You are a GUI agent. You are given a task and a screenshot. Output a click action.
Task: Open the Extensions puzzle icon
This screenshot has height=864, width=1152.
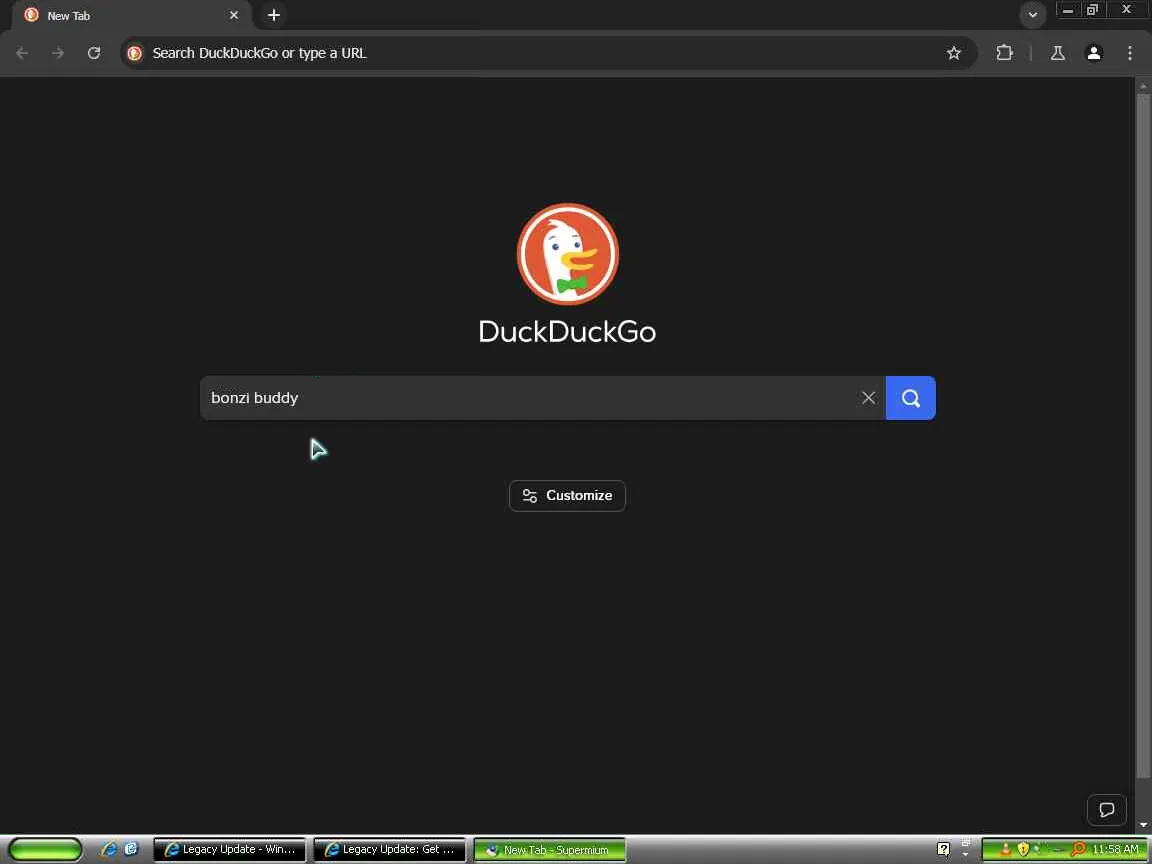1004,53
